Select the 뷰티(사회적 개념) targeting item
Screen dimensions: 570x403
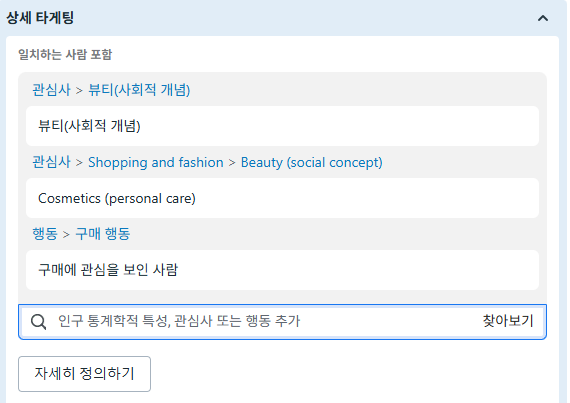282,126
